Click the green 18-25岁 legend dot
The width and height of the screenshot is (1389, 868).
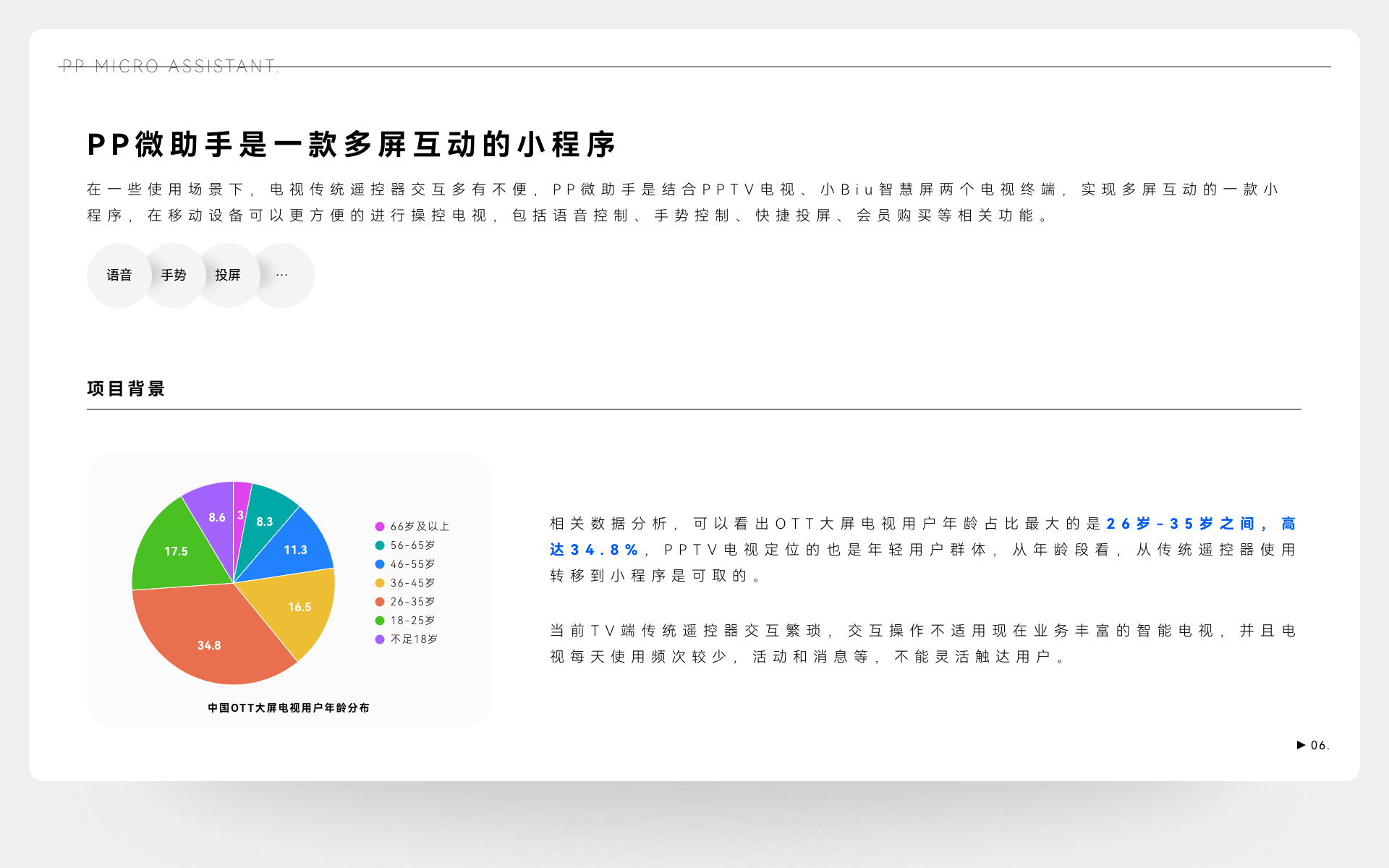click(x=379, y=620)
